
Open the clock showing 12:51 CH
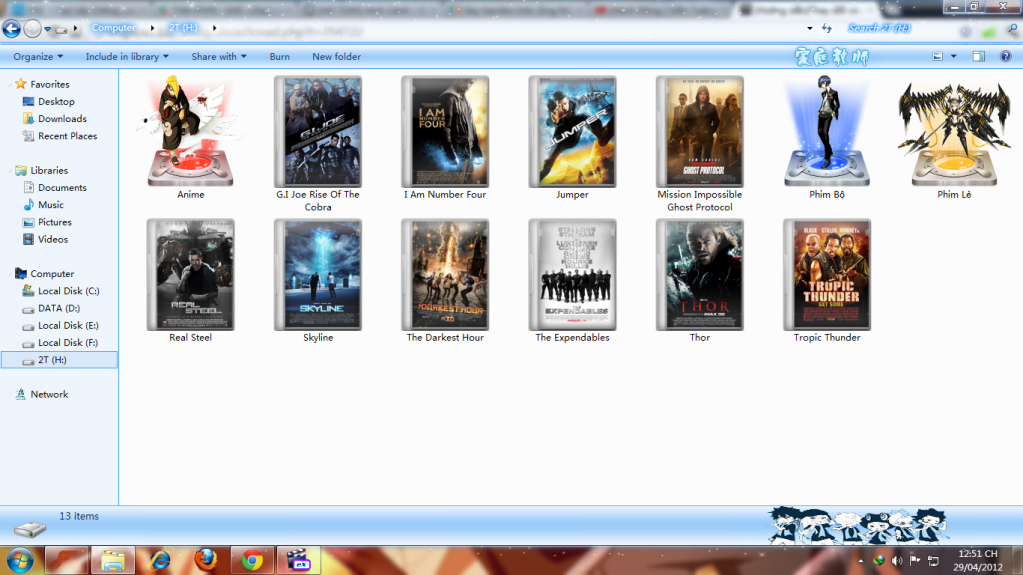pos(977,561)
